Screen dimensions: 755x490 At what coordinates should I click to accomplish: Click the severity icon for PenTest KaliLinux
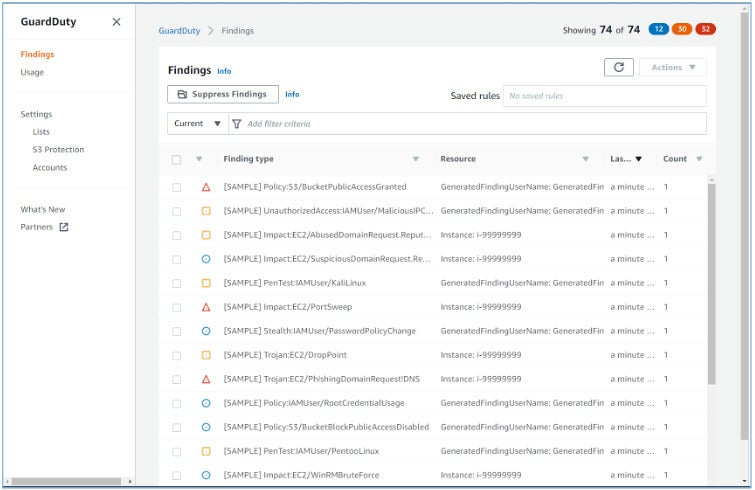coord(206,283)
